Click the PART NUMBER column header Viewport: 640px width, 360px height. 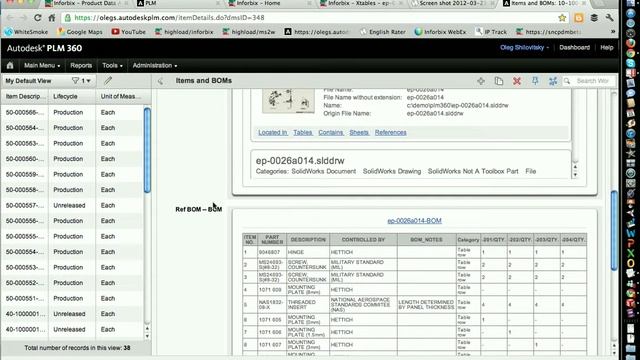tap(272, 240)
